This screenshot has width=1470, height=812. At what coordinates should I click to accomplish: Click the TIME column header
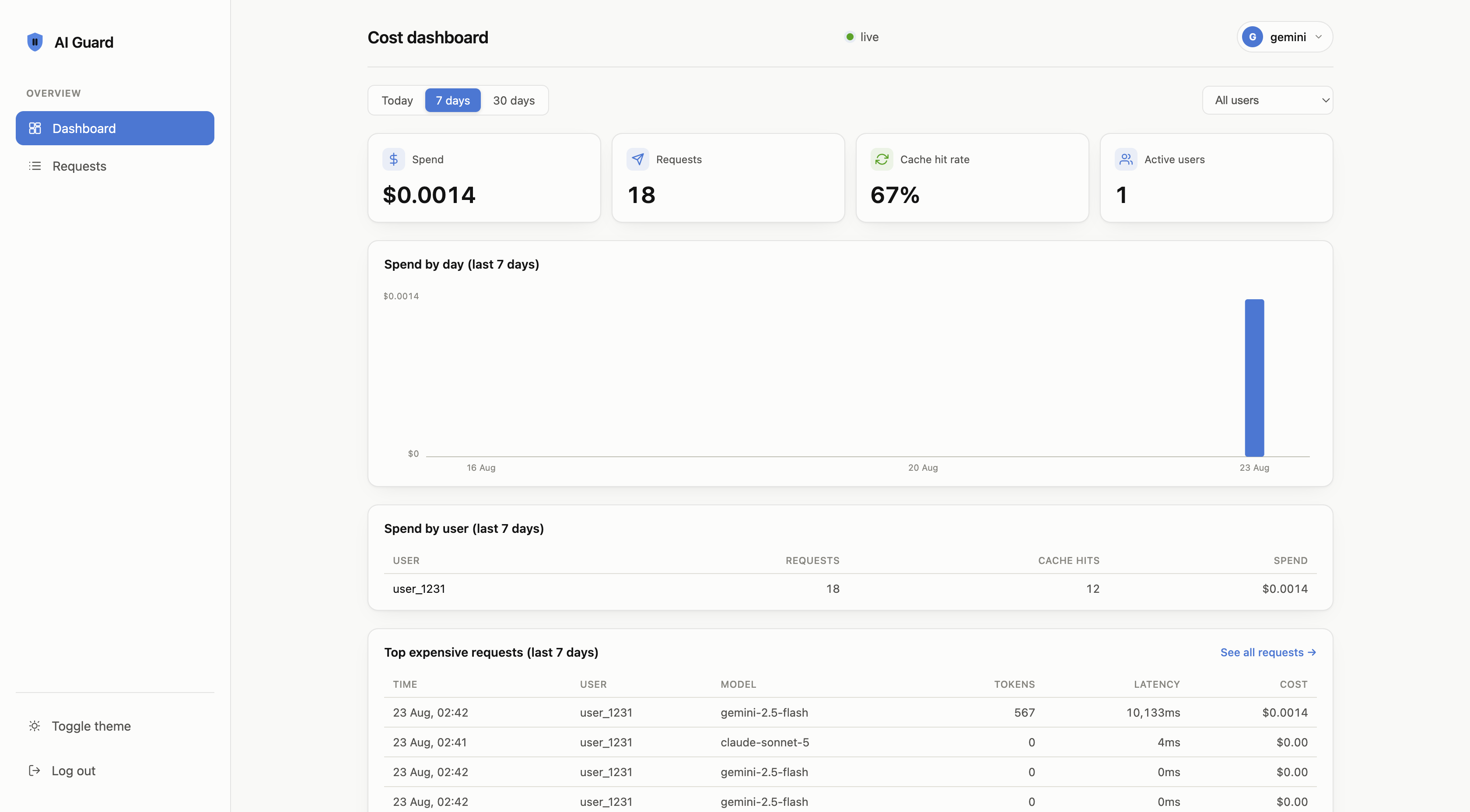click(x=405, y=684)
